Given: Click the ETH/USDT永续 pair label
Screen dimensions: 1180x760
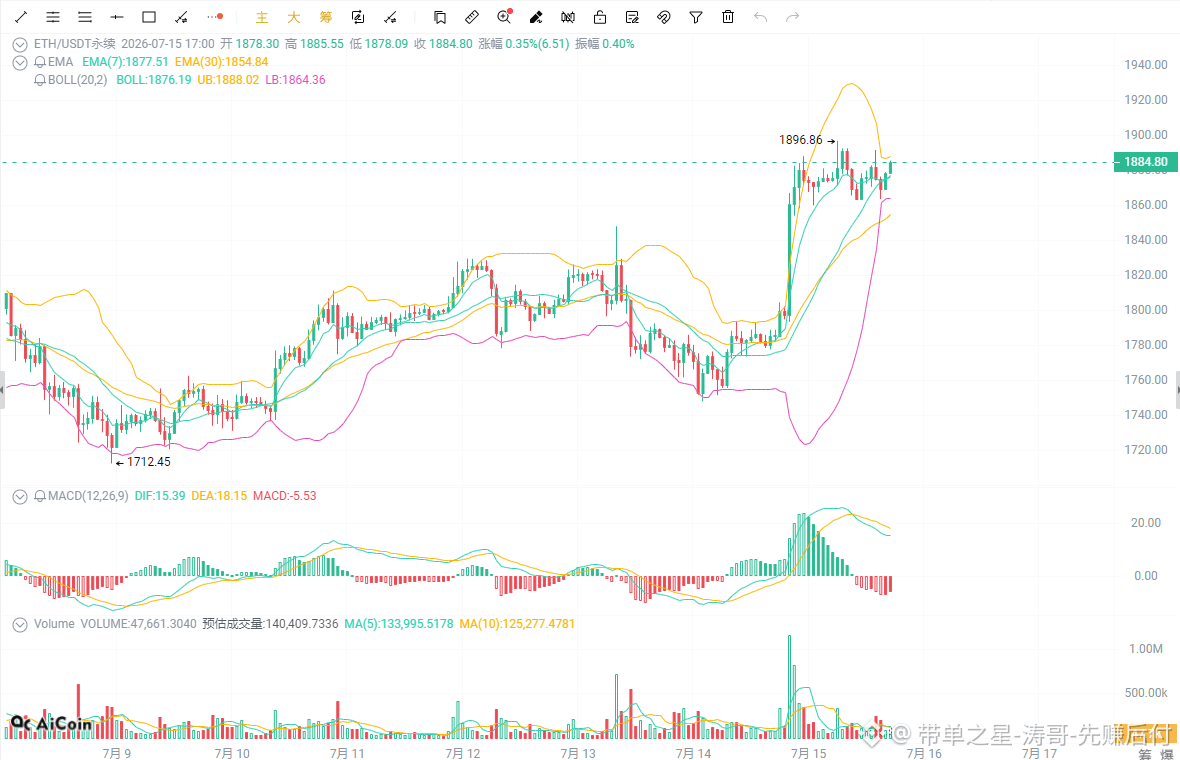Looking at the screenshot, I should pos(75,44).
